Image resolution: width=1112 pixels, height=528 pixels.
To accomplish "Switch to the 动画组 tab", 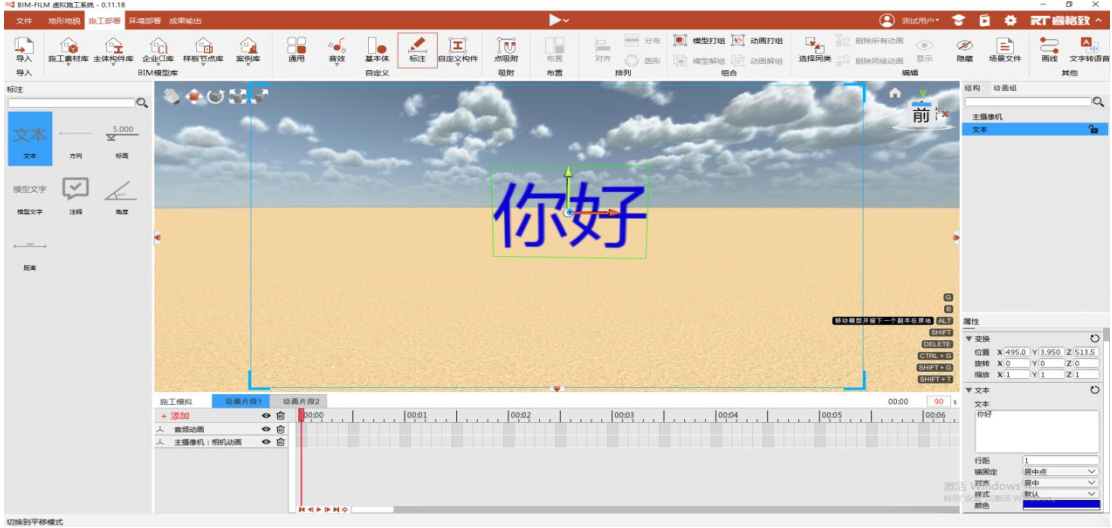I will (x=1003, y=88).
